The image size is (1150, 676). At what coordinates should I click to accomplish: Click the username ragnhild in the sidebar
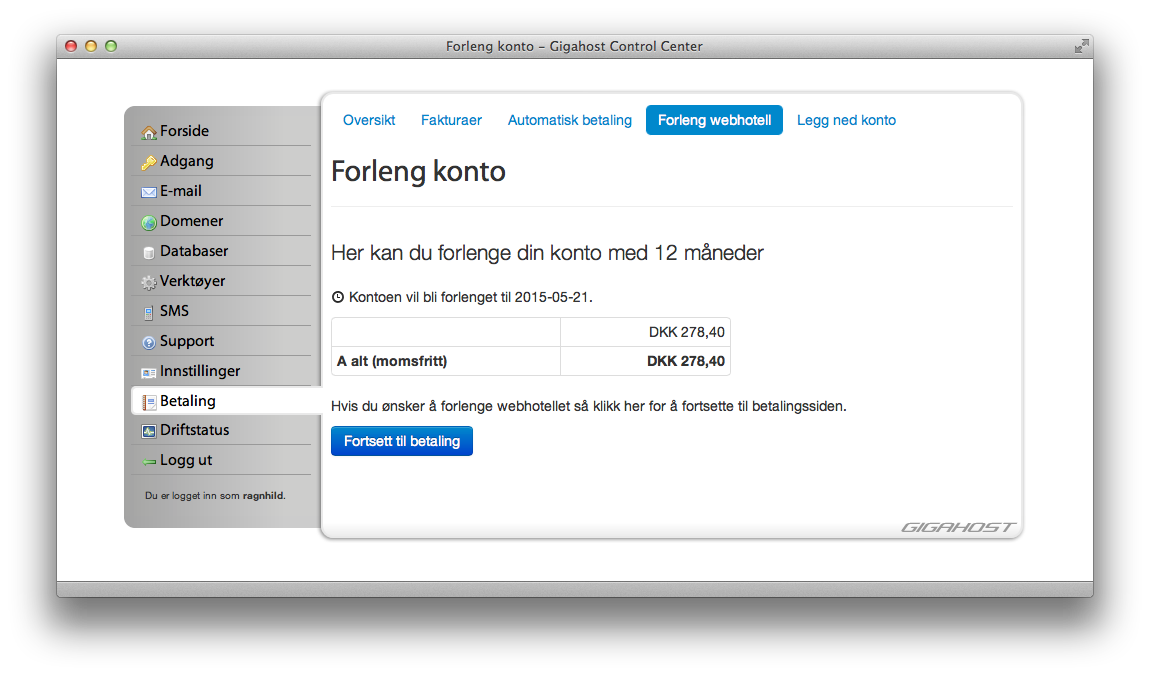click(x=263, y=496)
